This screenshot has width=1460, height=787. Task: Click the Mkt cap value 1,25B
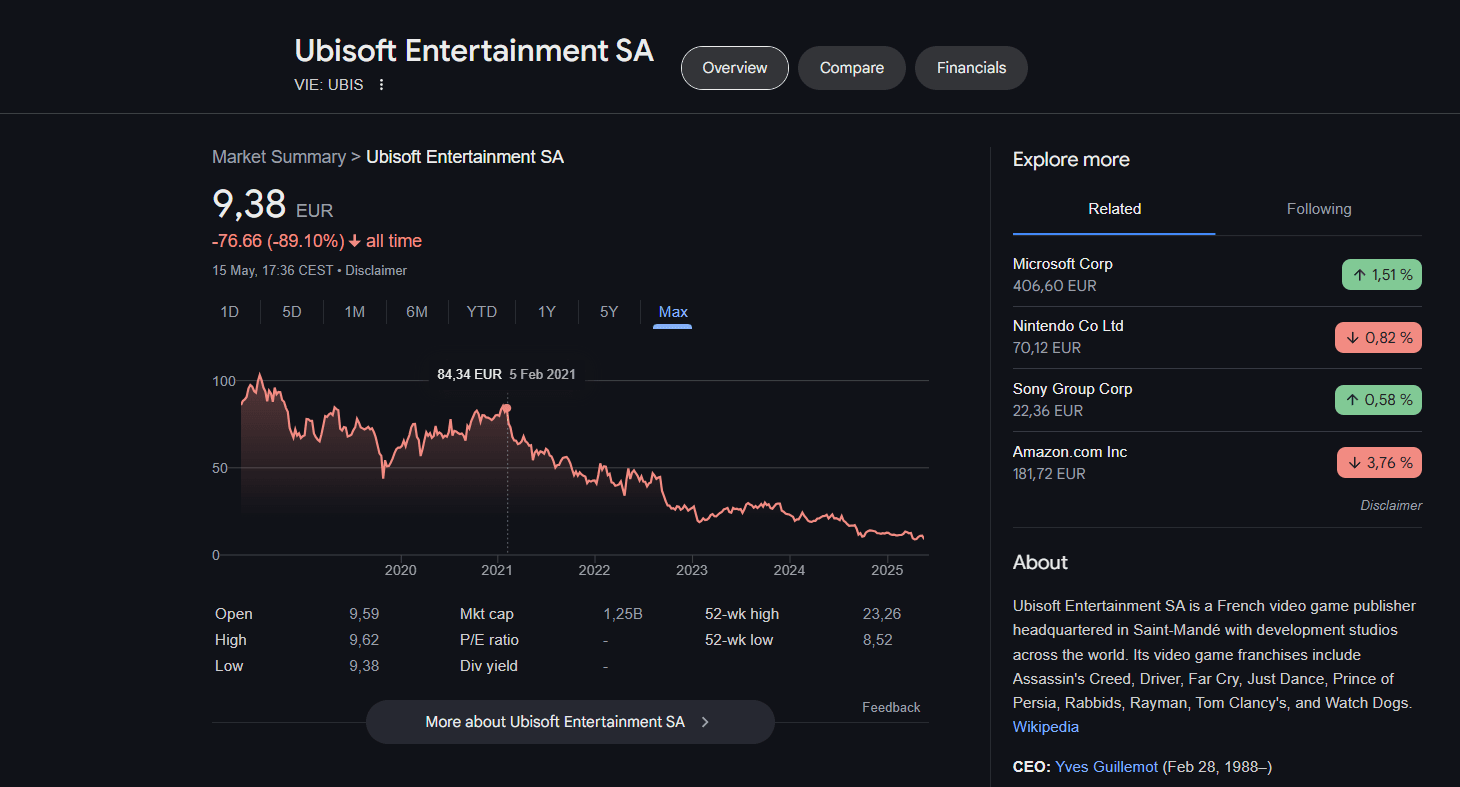coord(623,614)
